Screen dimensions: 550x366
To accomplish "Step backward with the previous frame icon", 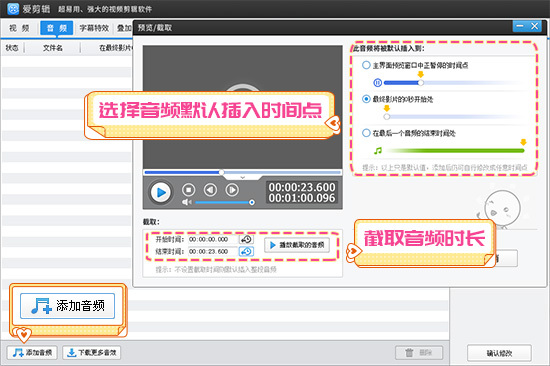I will 210,190.
